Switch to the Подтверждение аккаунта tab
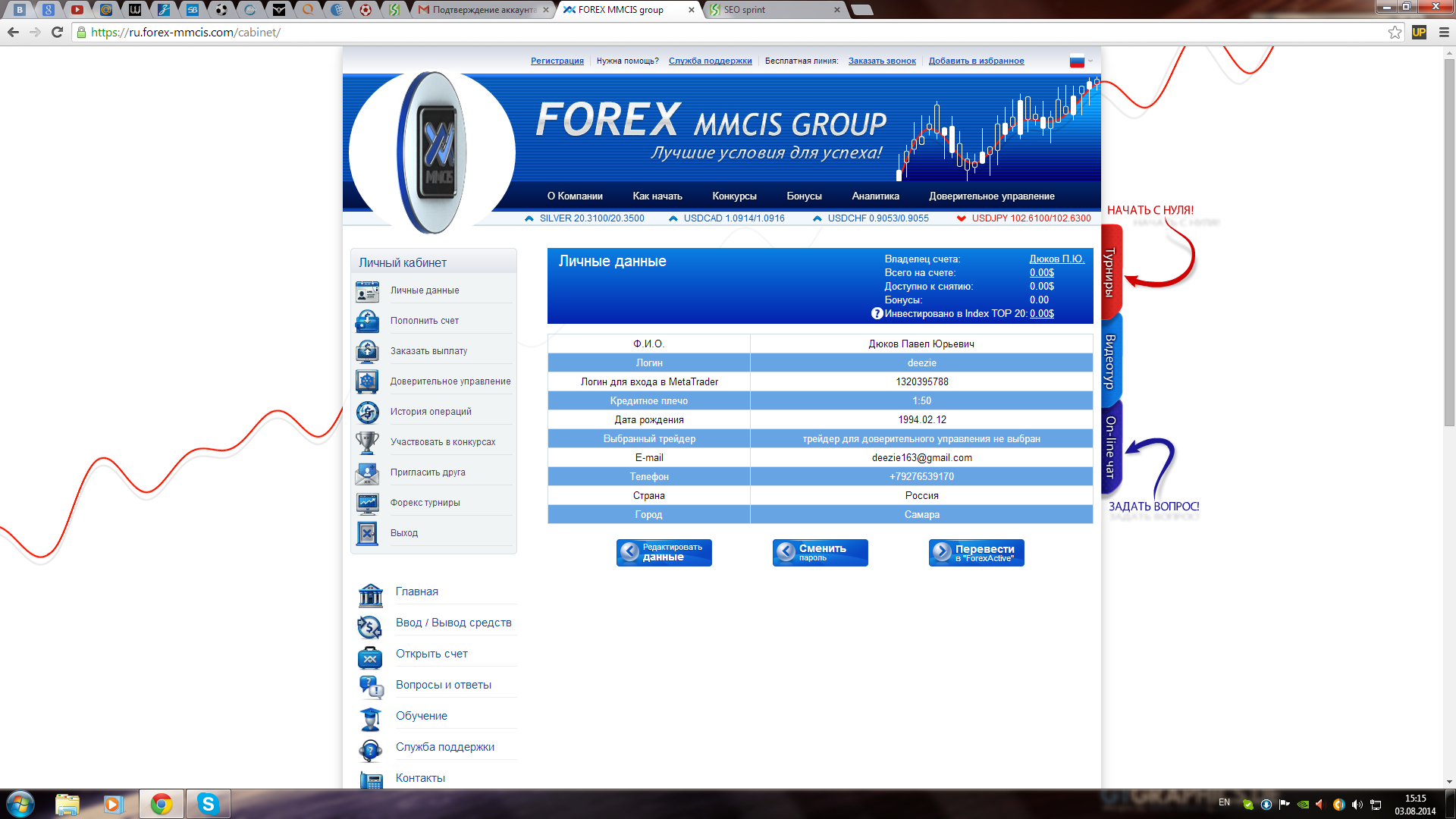This screenshot has width=1456, height=819. click(x=482, y=10)
